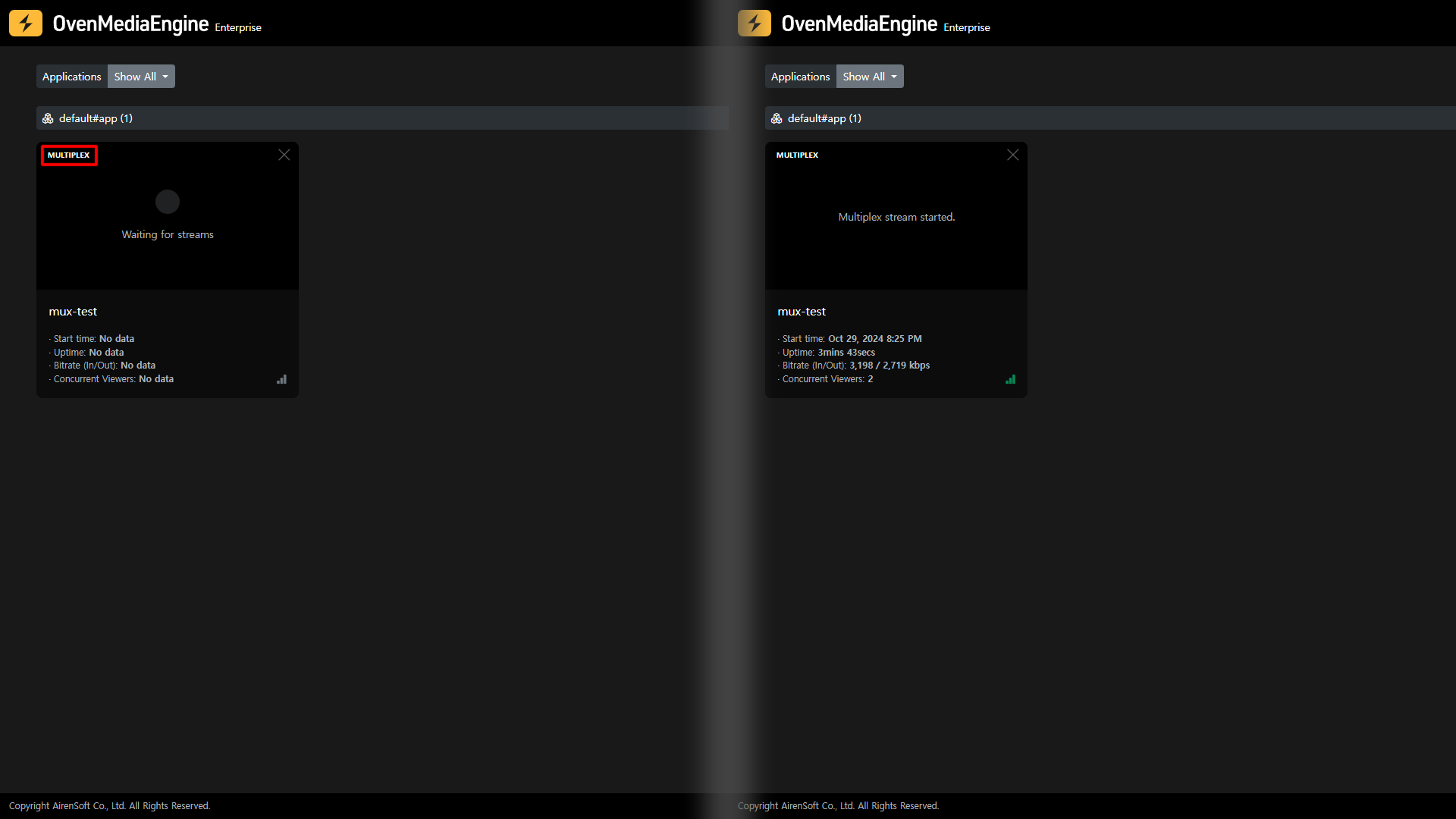Image resolution: width=1456 pixels, height=819 pixels.
Task: Close the left mux-test stream card
Action: tap(284, 155)
